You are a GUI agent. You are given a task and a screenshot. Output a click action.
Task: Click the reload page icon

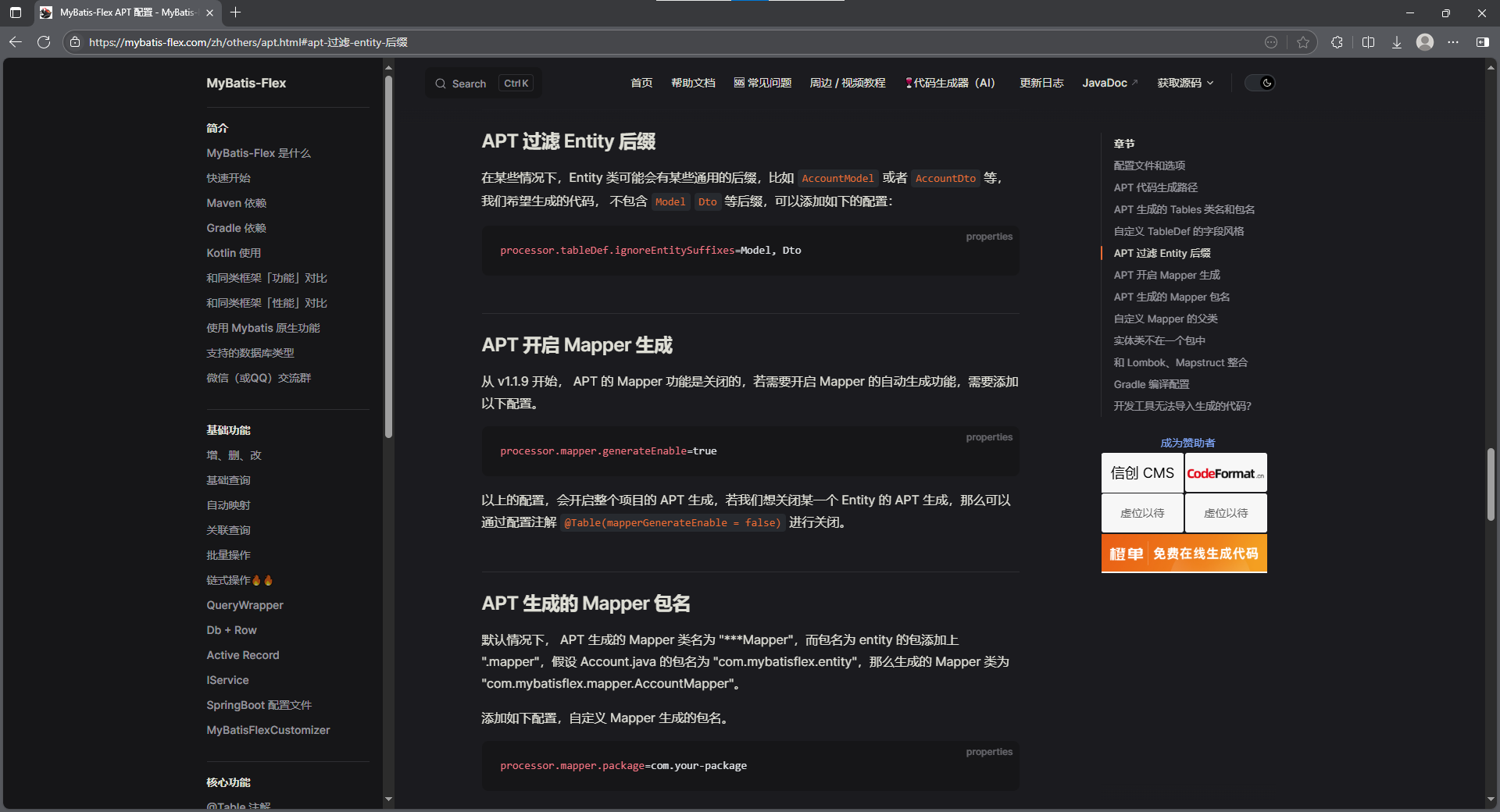coord(45,42)
